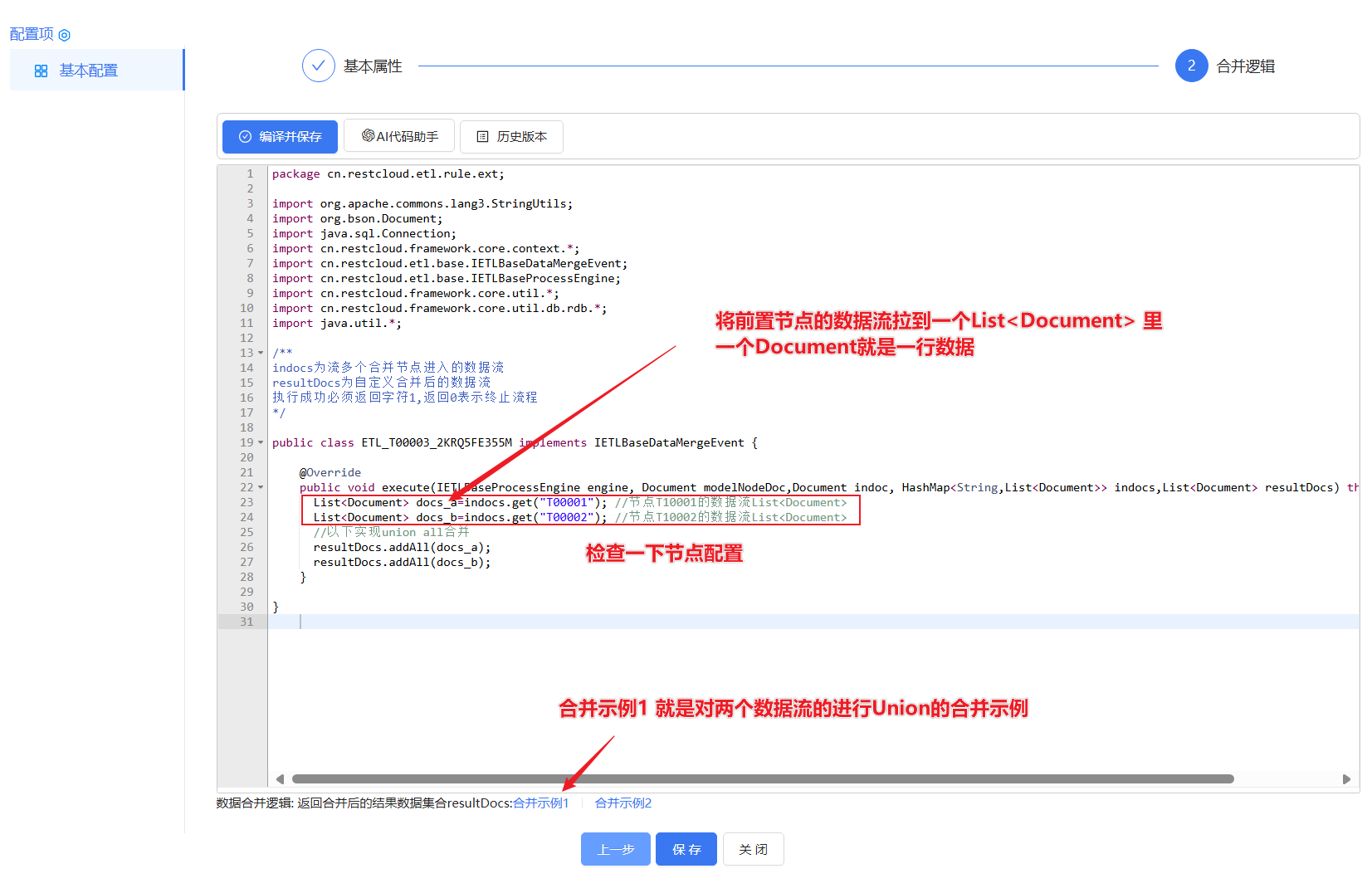Screen dimensions: 1372x893
Task: Click the 编译并保存 button
Action: click(280, 137)
